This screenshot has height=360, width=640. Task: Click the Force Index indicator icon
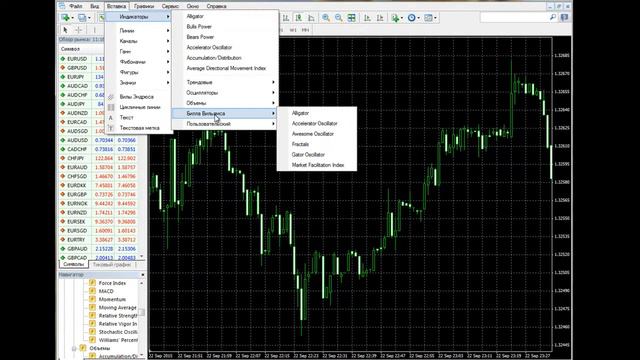click(x=92, y=283)
